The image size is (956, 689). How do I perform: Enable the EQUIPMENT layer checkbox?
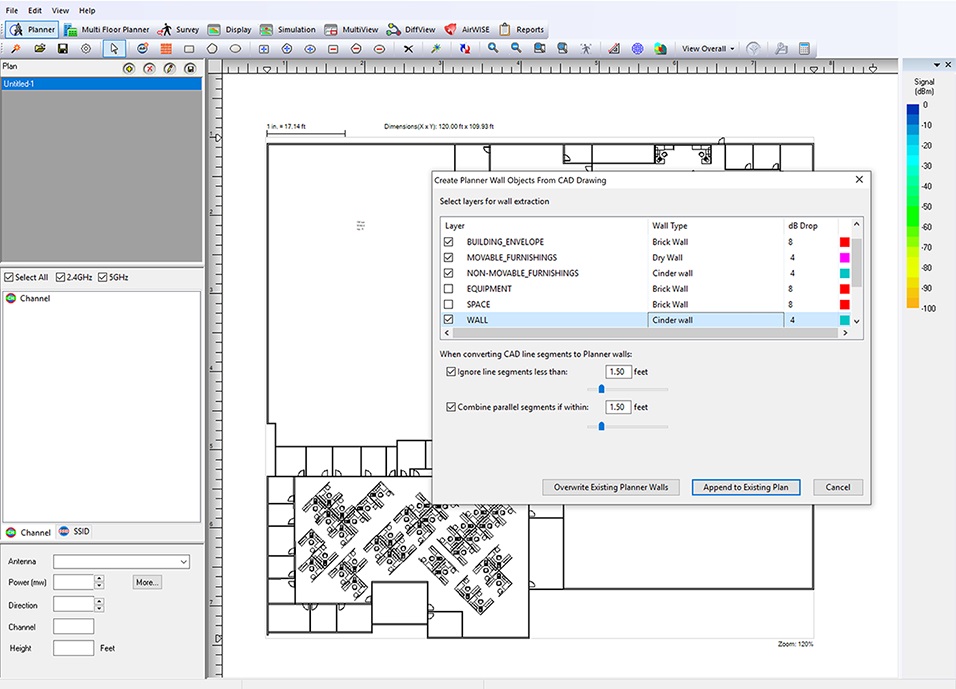[448, 289]
